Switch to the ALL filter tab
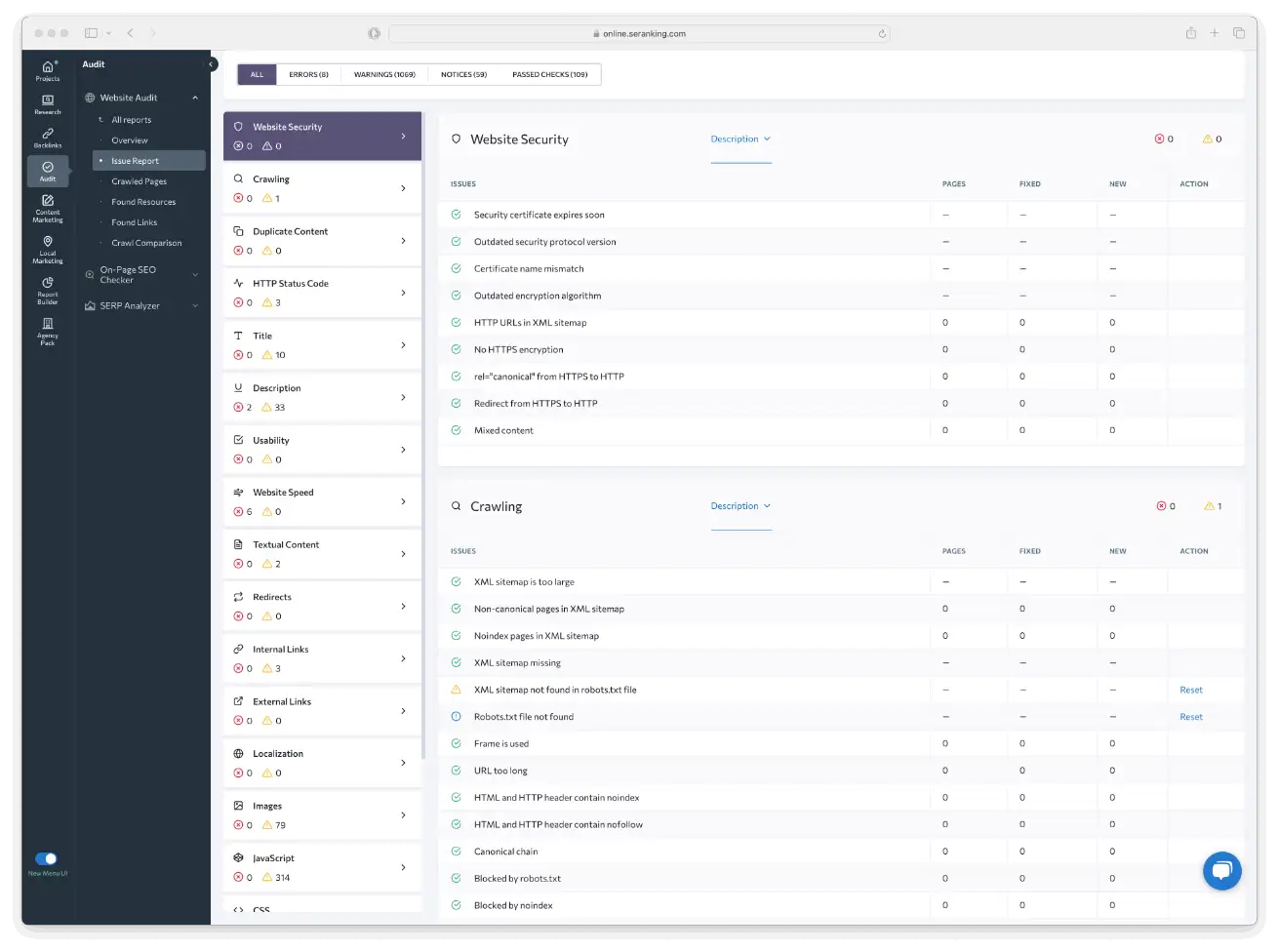Screen dimensions: 1279x952 [x=258, y=74]
